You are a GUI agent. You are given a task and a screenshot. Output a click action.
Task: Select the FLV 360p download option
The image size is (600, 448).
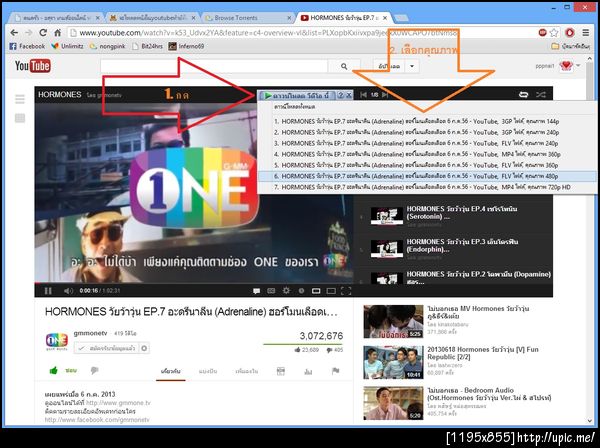pyautogui.click(x=426, y=165)
